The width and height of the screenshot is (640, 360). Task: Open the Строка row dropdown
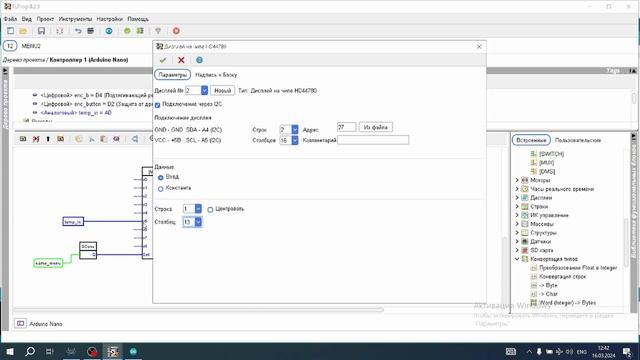coord(198,209)
